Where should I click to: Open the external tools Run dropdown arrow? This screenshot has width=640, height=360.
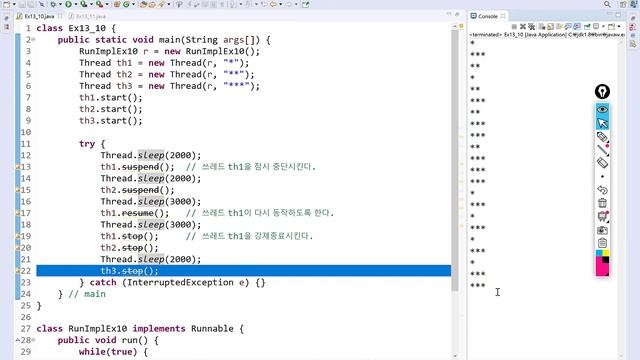click(x=107, y=4)
